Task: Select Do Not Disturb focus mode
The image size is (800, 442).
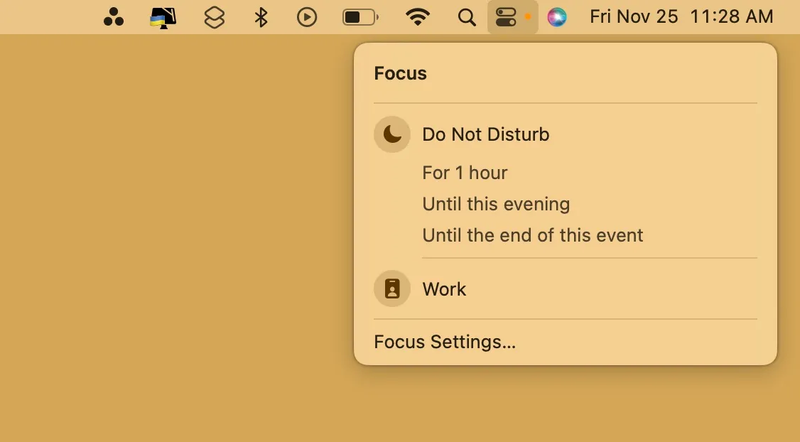Action: point(486,134)
